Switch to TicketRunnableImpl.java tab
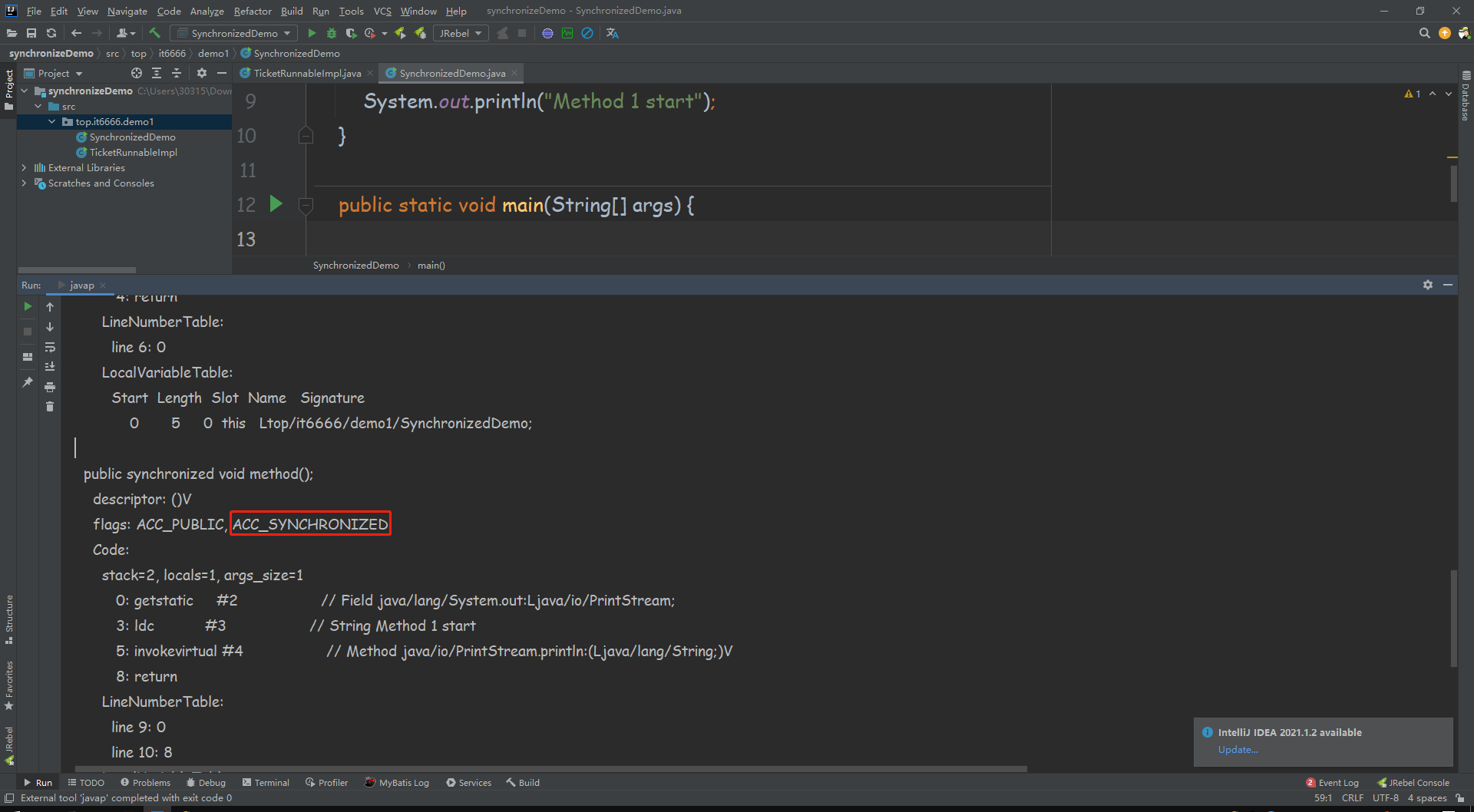 point(306,73)
